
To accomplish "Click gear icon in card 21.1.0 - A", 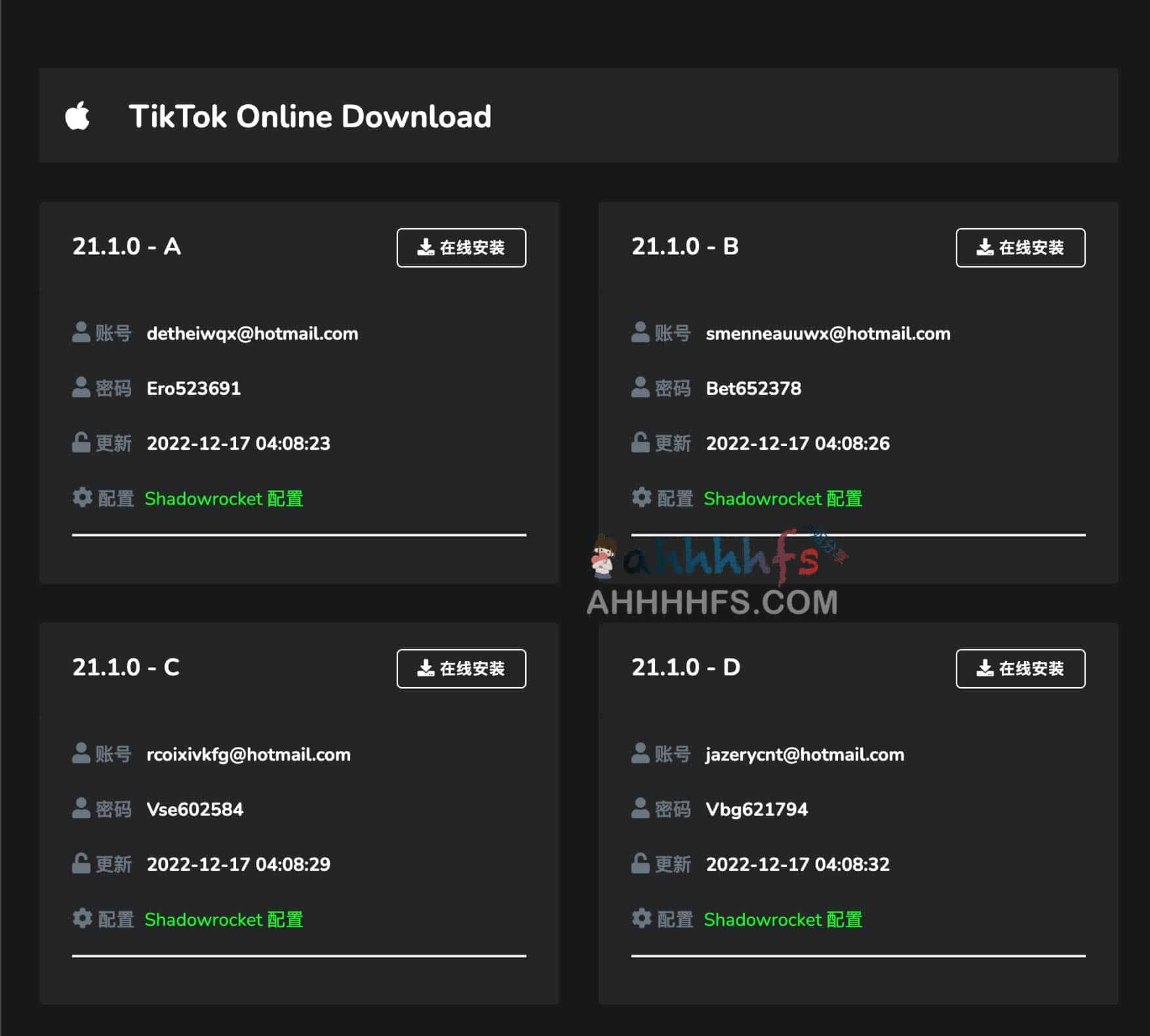I will [82, 498].
